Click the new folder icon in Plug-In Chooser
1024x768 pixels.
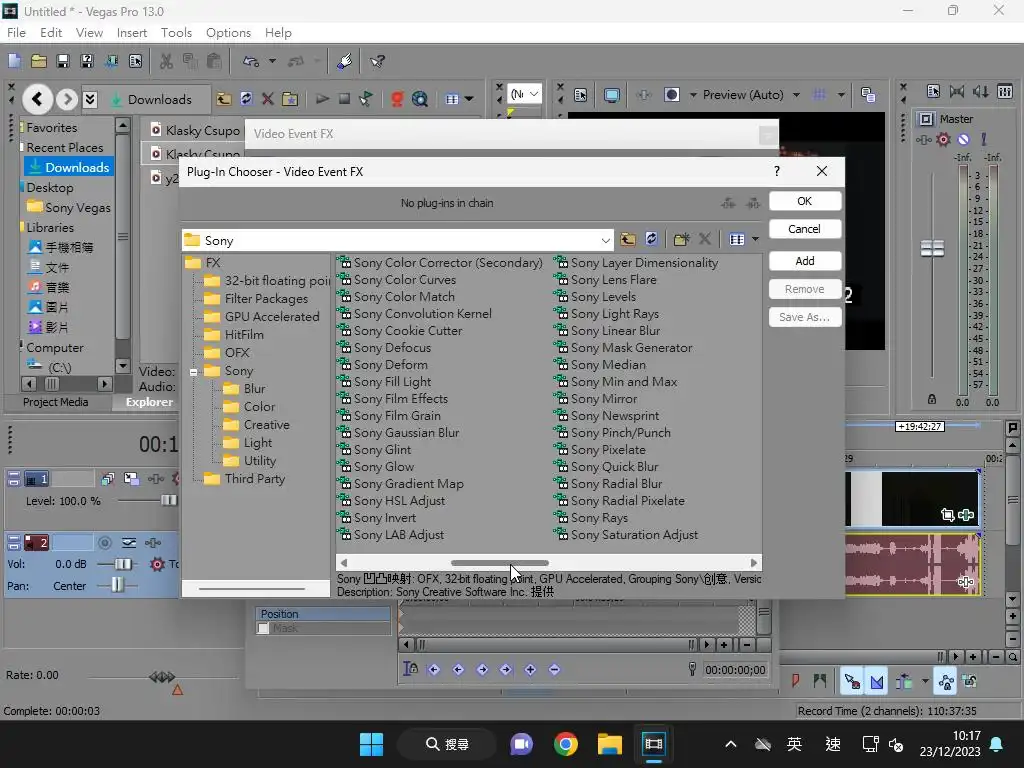pos(681,239)
